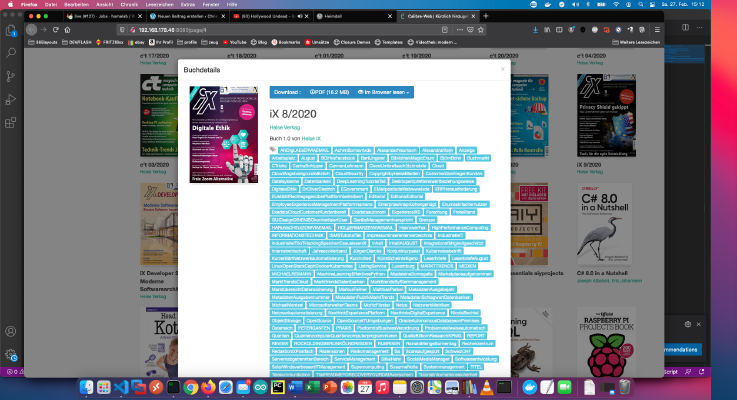Select the 'Datenbanken' tag
This screenshot has height=400, width=737.
click(317, 181)
